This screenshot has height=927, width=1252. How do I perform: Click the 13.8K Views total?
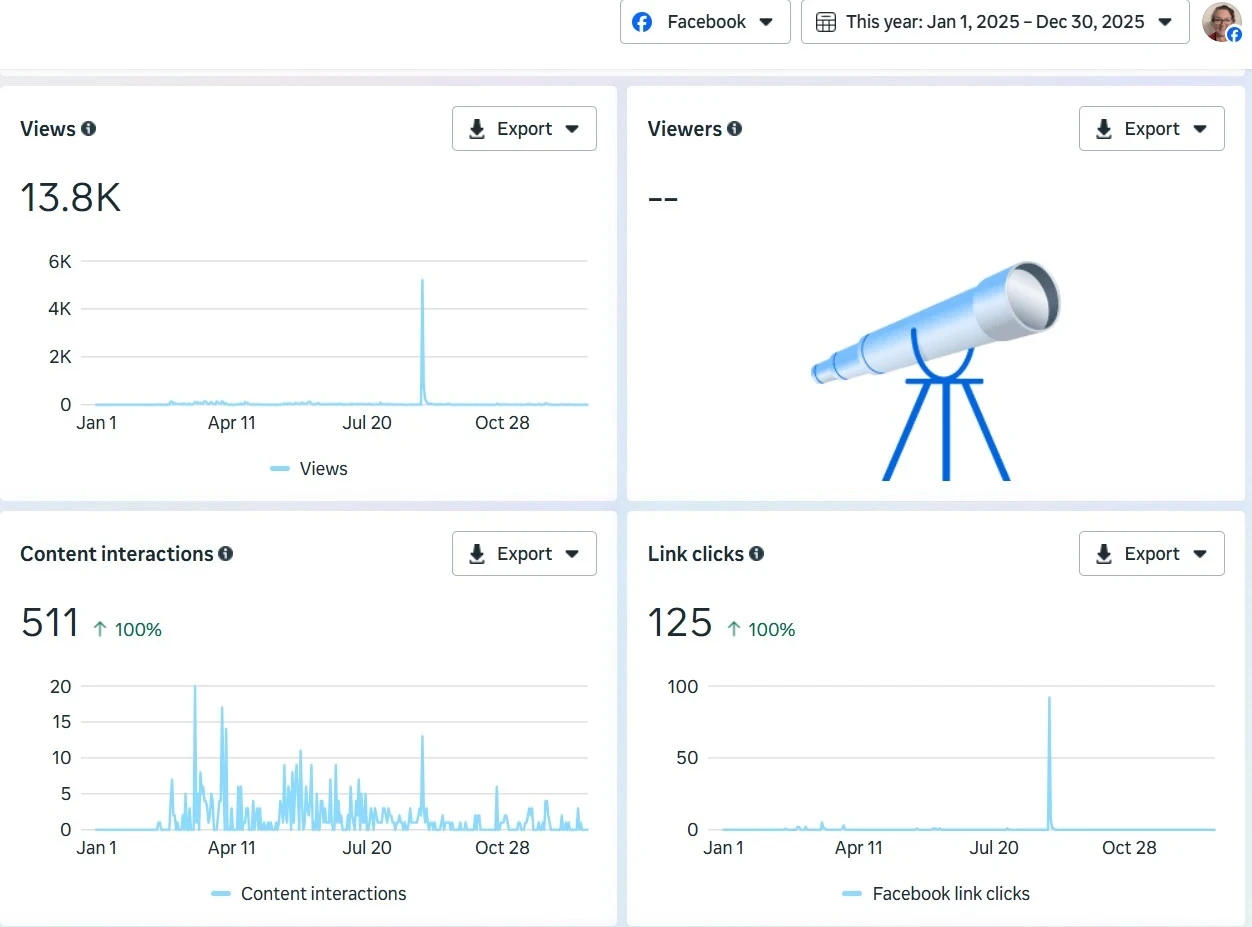(71, 198)
